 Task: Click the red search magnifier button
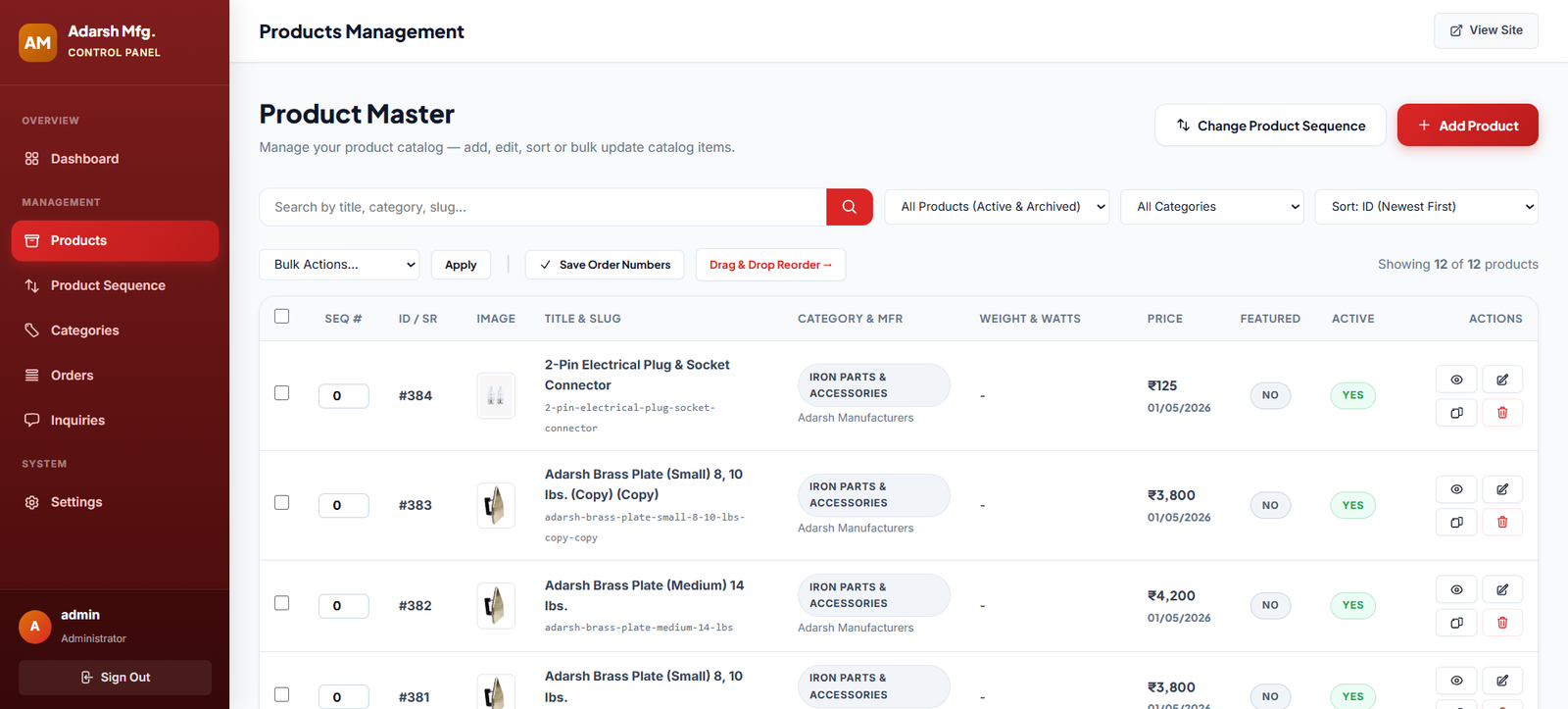[849, 207]
